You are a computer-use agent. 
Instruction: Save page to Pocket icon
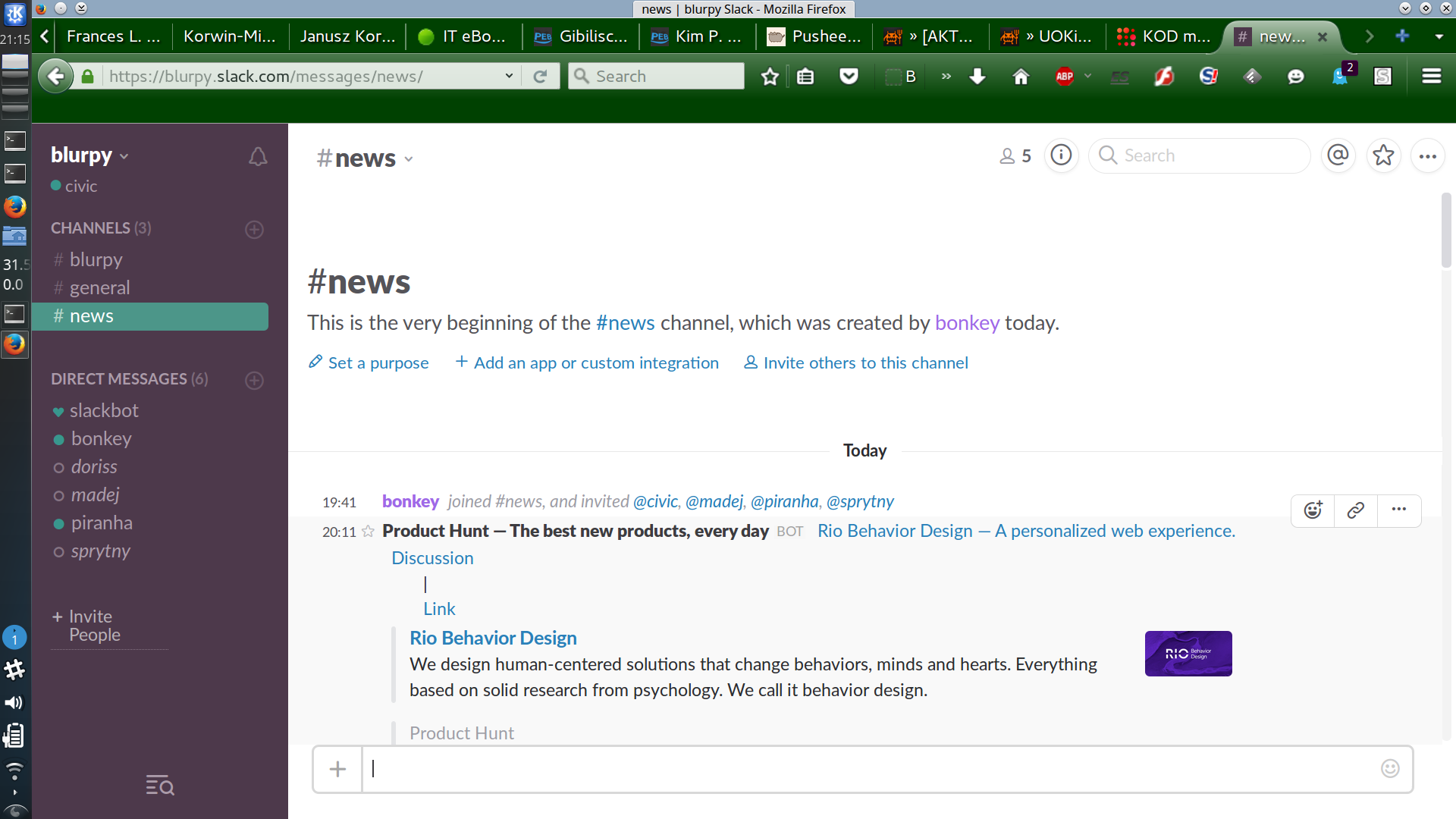(849, 76)
